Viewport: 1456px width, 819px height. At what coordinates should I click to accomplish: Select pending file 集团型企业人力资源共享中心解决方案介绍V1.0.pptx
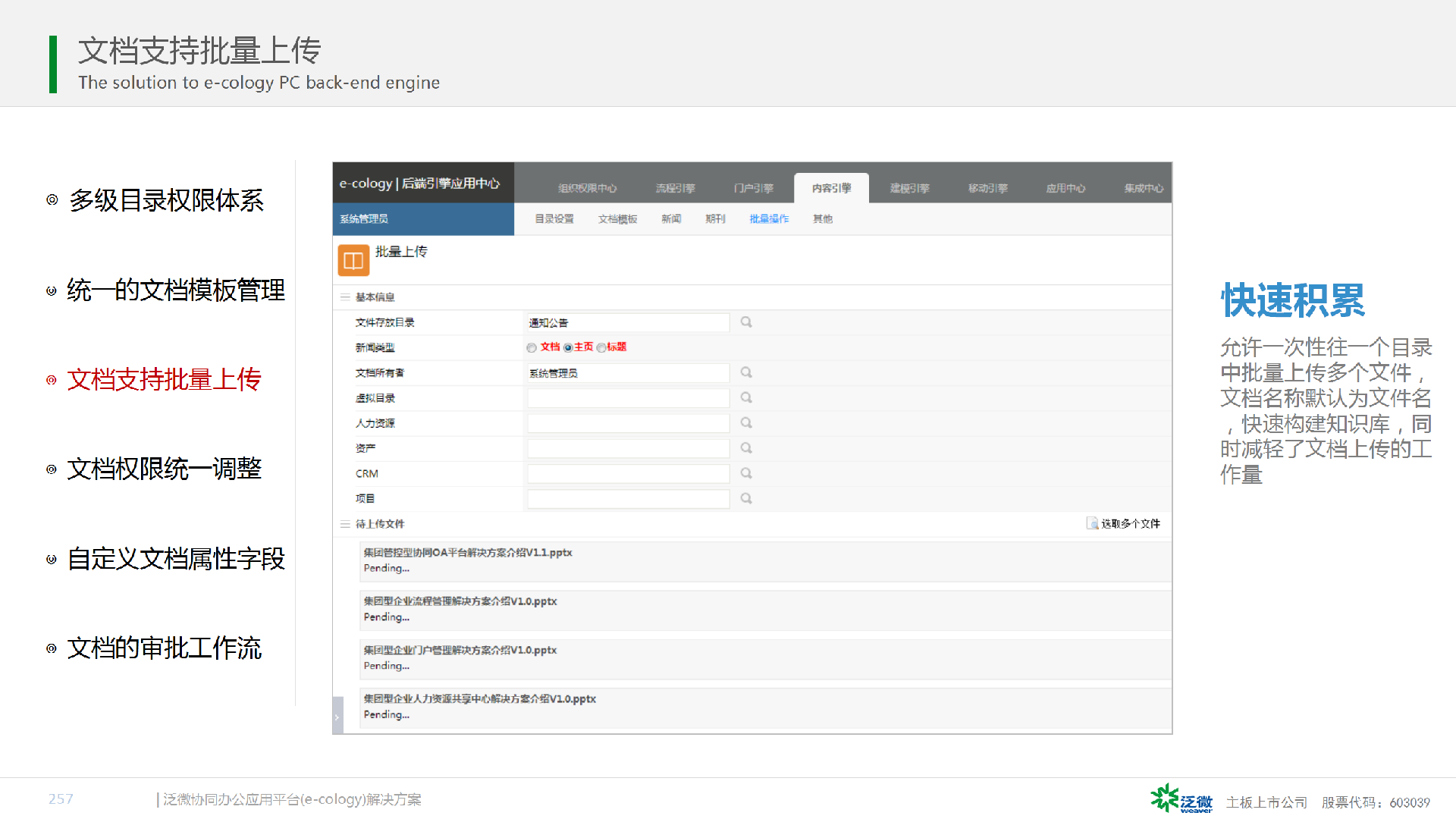click(x=765, y=708)
